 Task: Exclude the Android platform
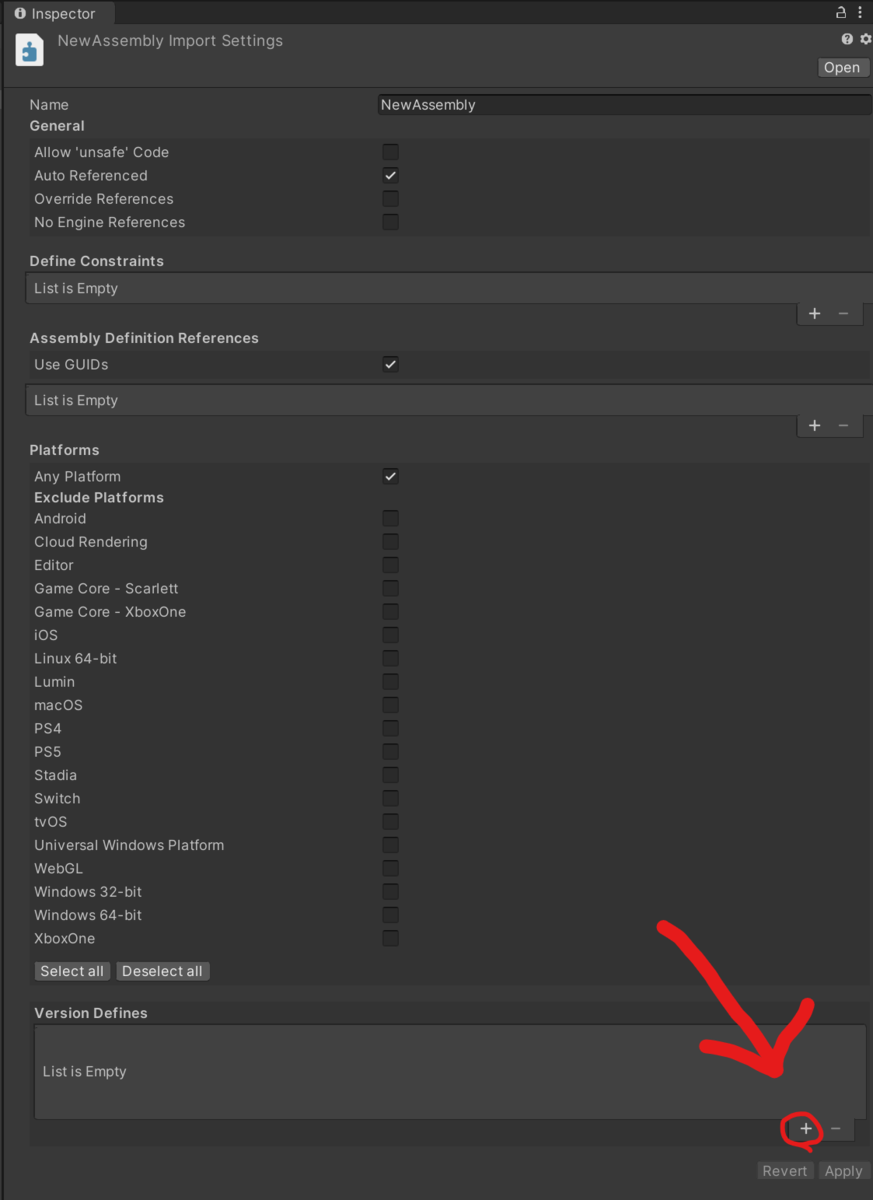coord(390,518)
